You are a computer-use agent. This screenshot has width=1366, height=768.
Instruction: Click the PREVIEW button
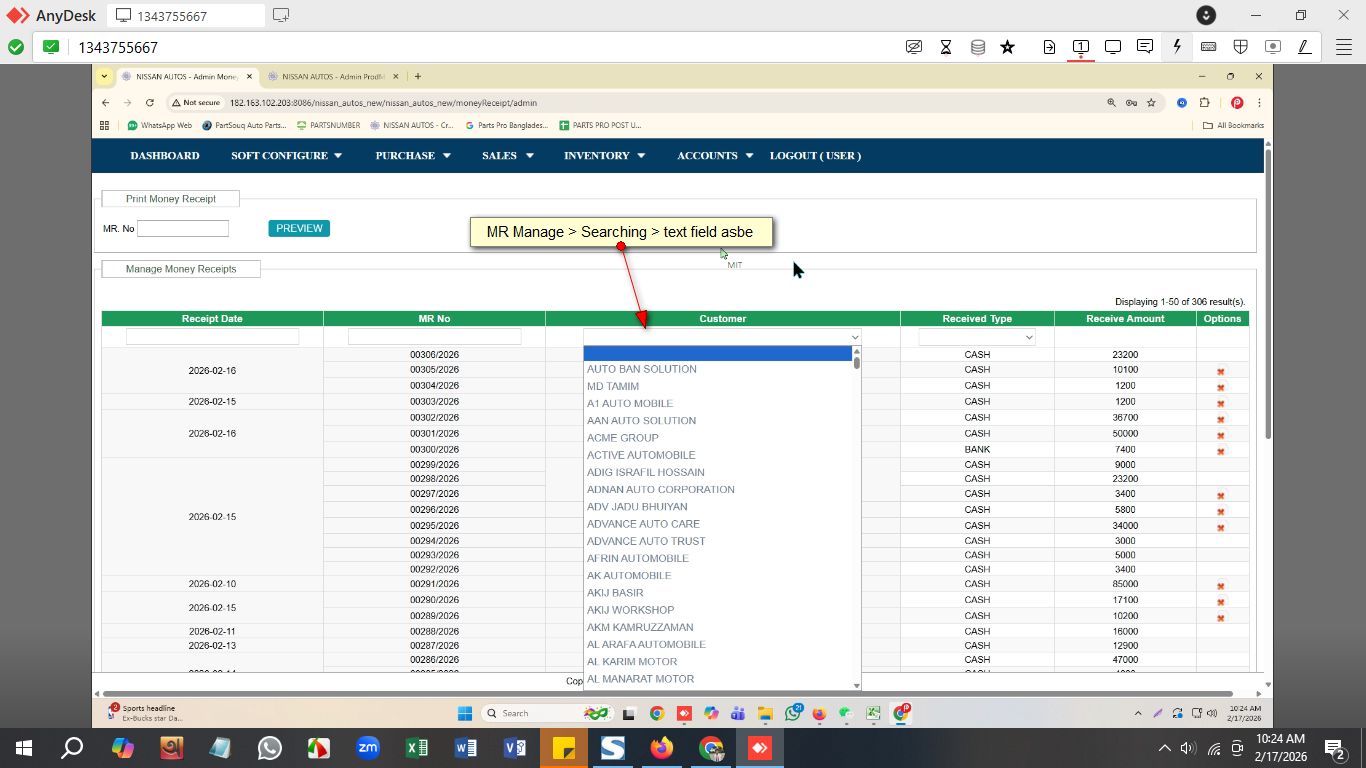[299, 228]
